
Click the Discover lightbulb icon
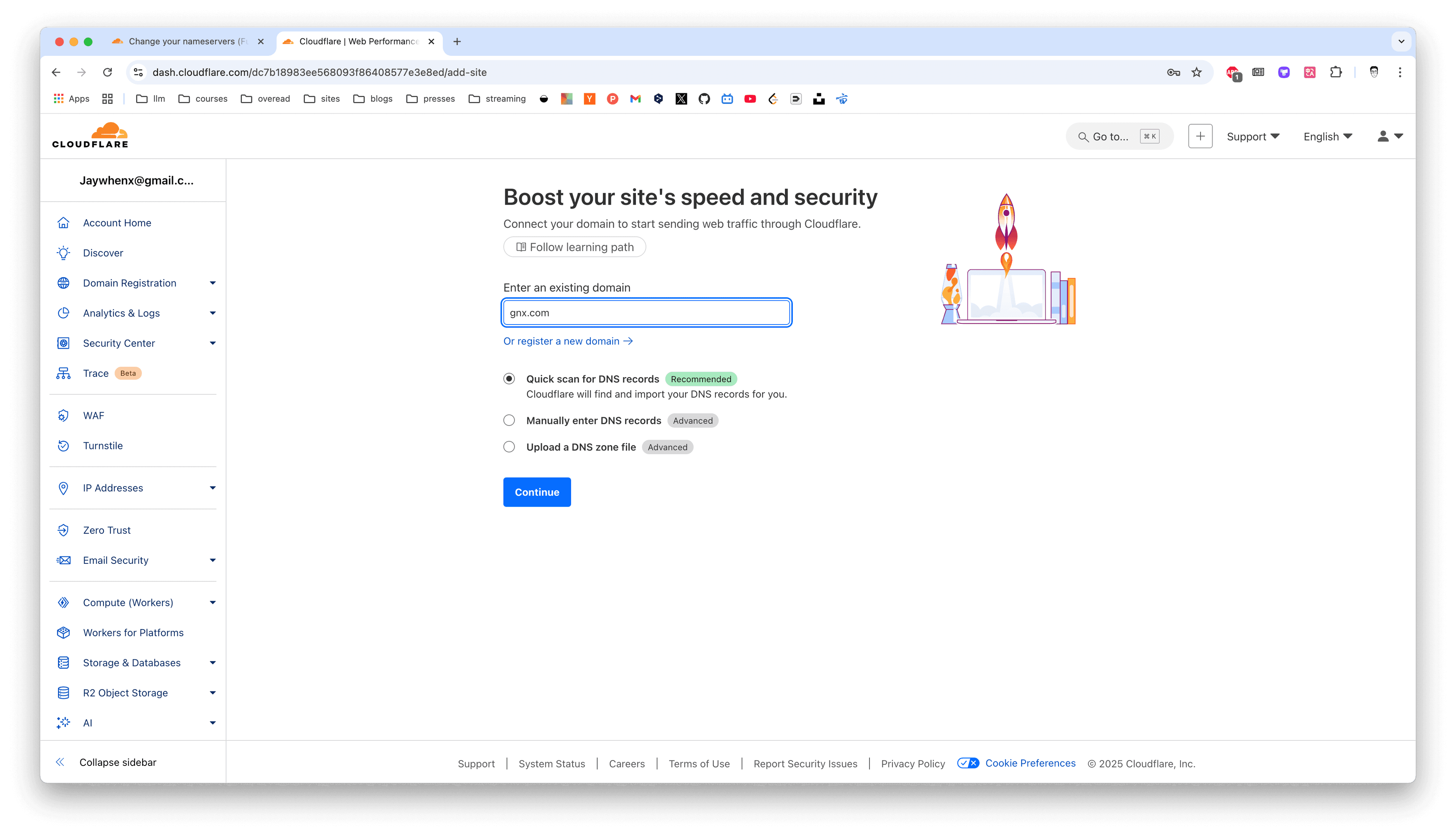coord(63,253)
